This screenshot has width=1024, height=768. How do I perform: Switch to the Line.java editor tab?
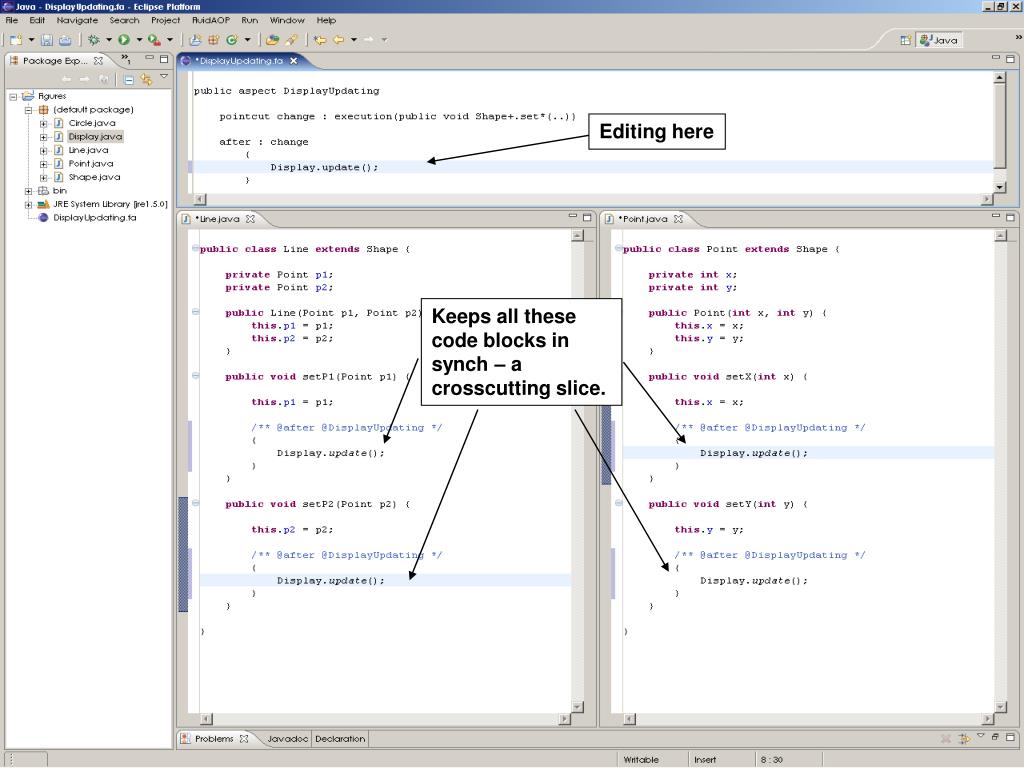click(217, 219)
